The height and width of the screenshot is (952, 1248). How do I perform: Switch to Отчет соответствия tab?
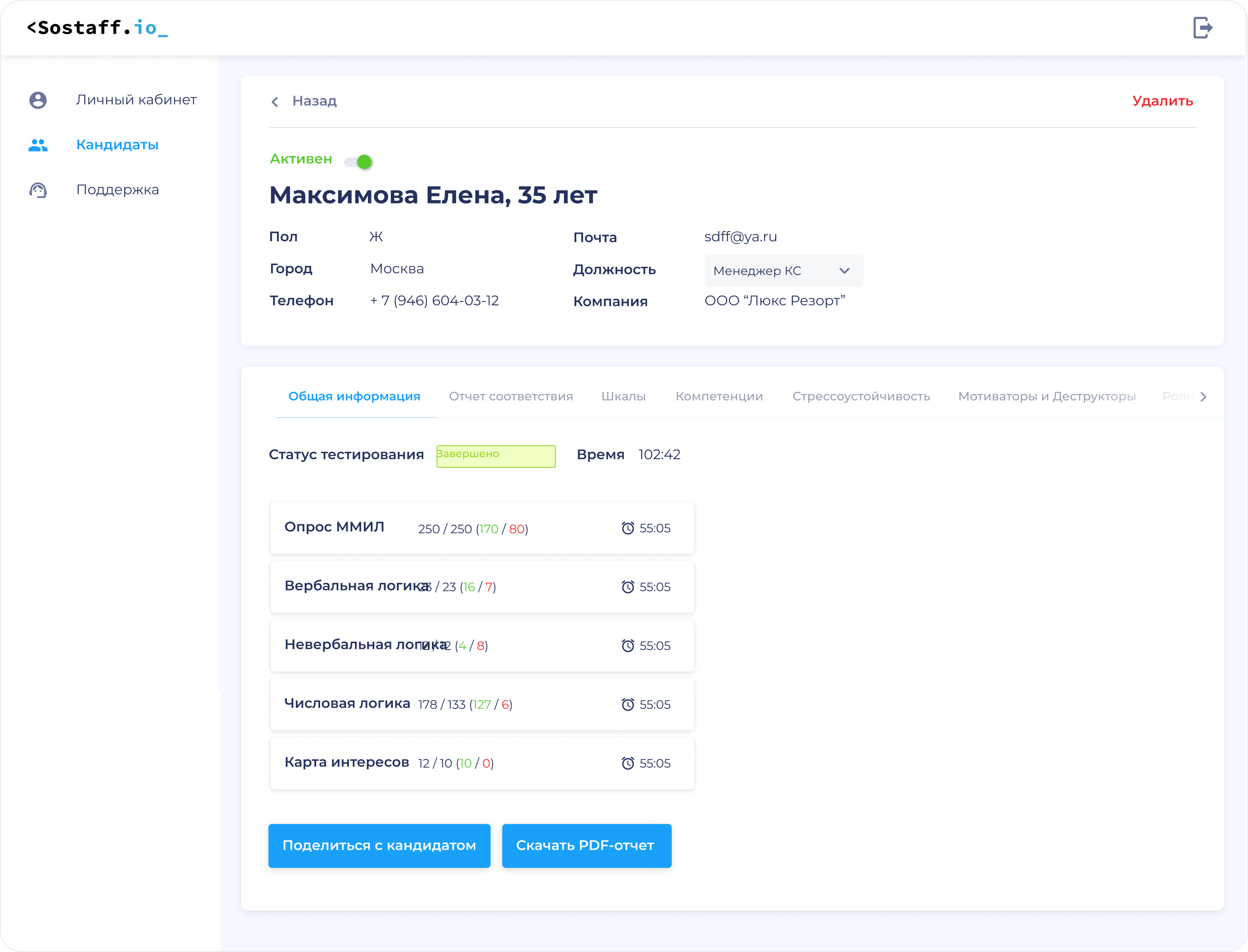511,396
